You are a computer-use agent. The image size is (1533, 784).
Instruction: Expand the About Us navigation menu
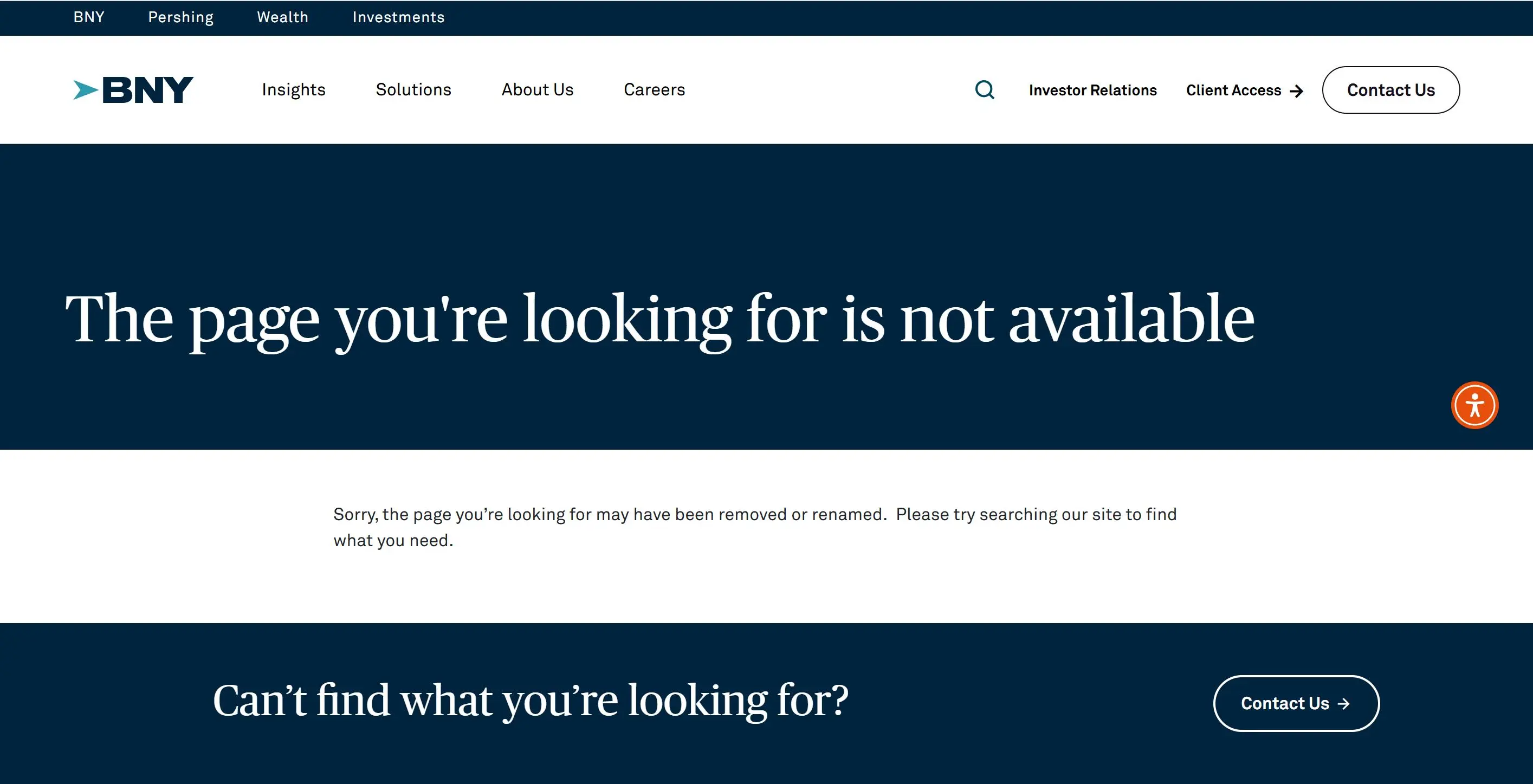click(538, 90)
